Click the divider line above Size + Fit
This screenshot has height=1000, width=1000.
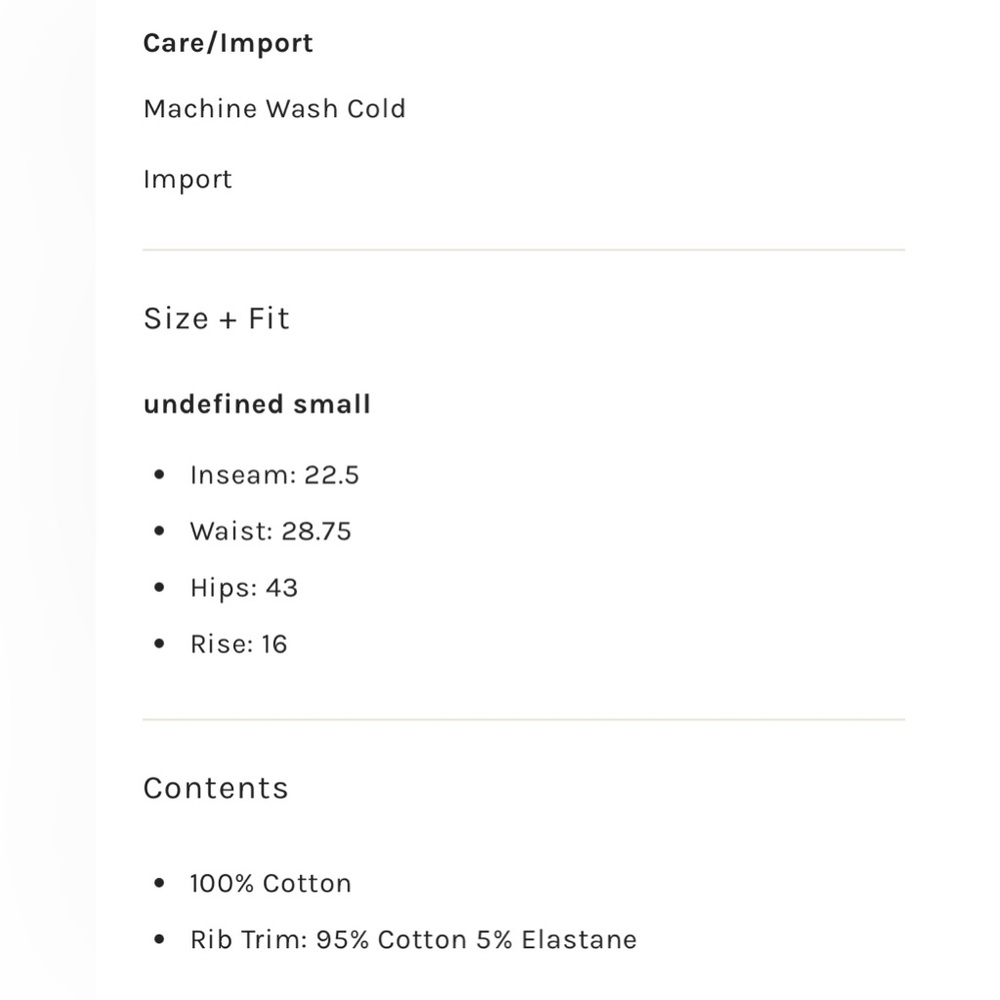(524, 250)
